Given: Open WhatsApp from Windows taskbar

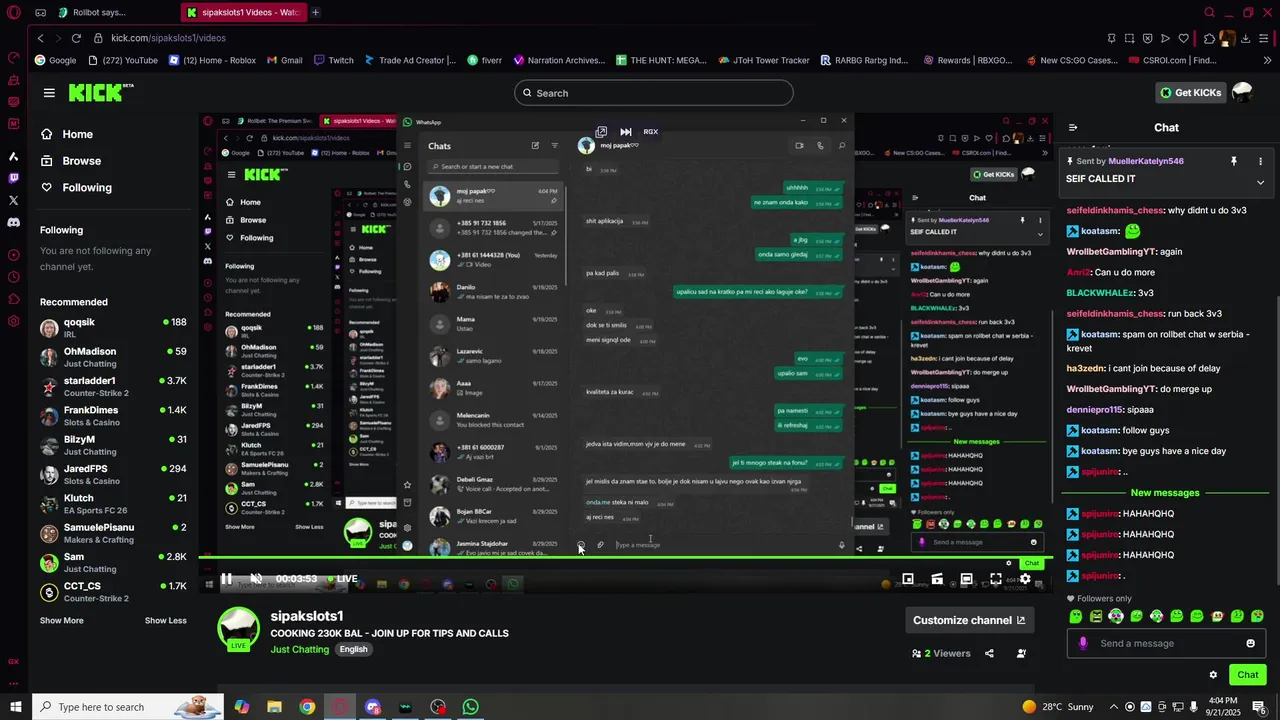Looking at the screenshot, I should point(470,707).
